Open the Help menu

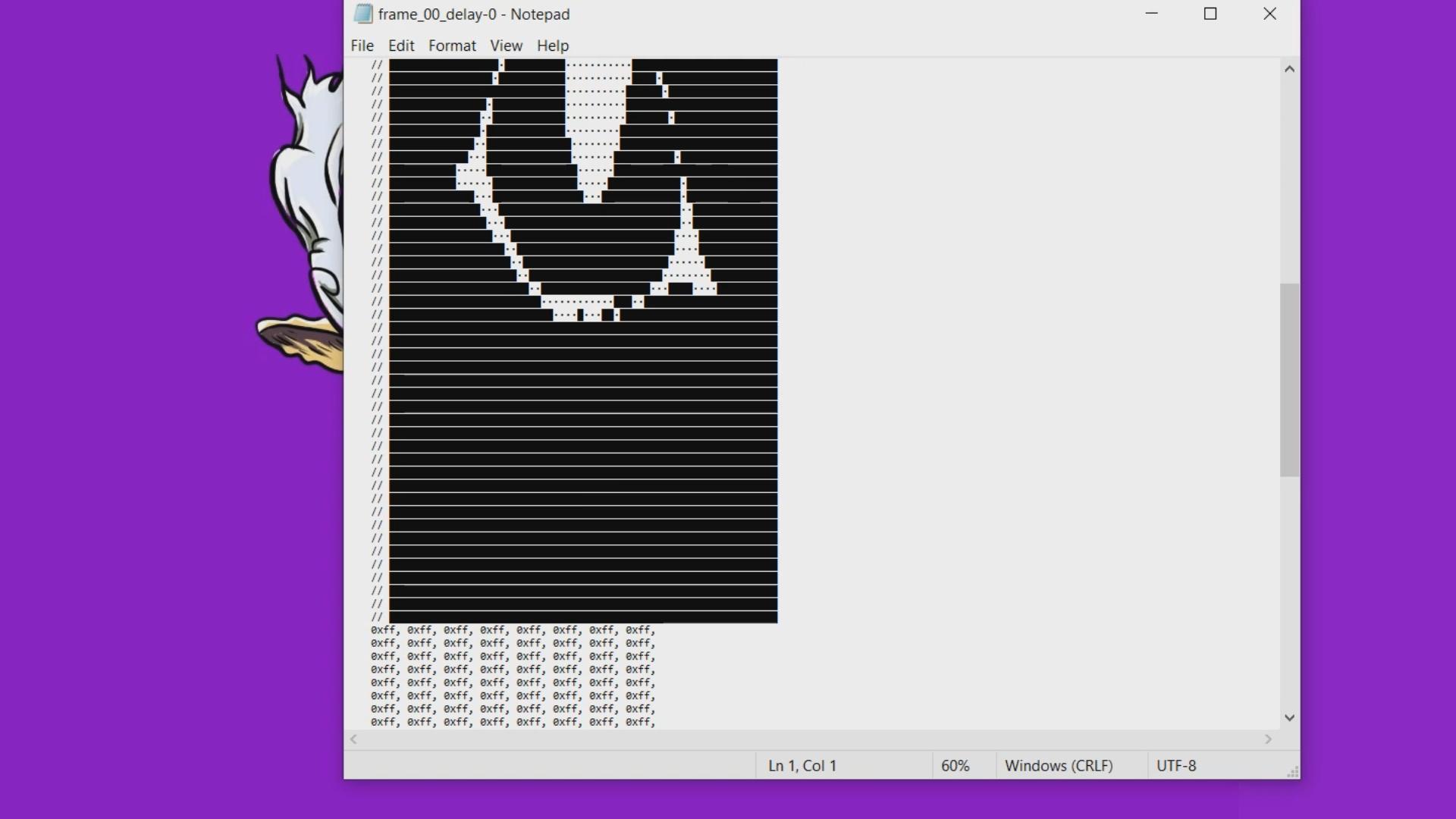click(552, 45)
